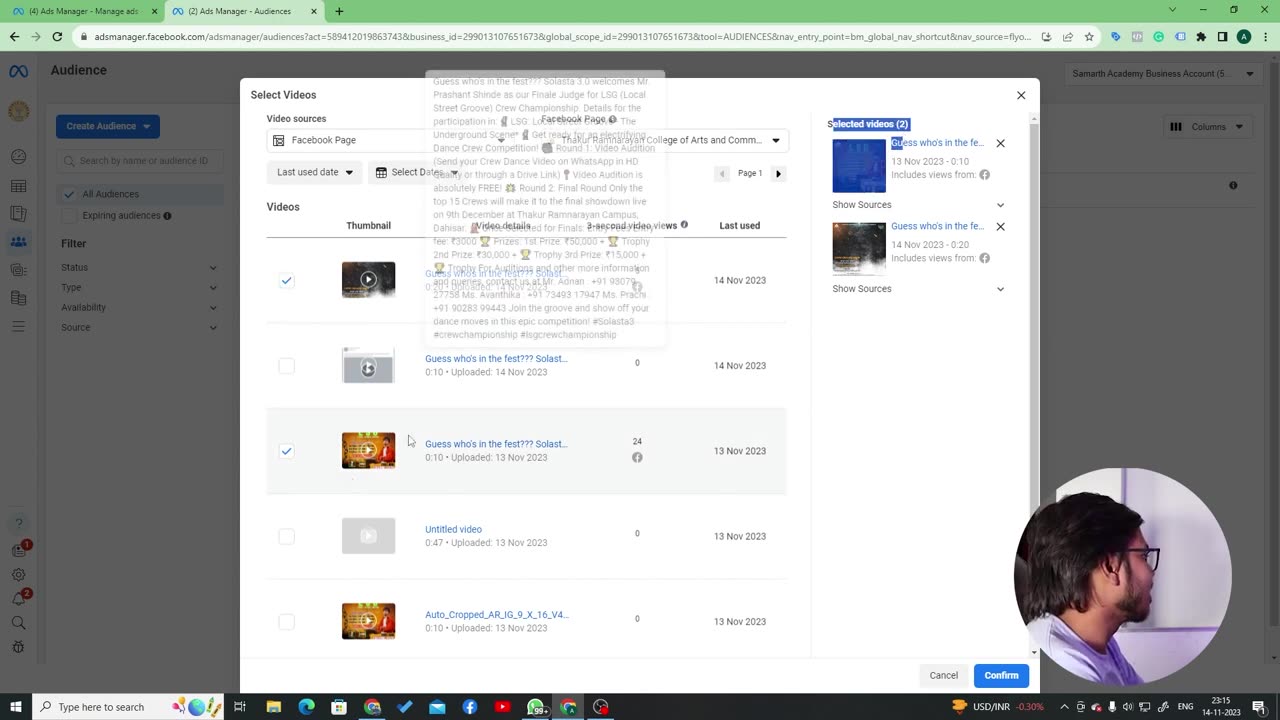Close the Select Videos dialog
1280x720 pixels.
[1021, 95]
